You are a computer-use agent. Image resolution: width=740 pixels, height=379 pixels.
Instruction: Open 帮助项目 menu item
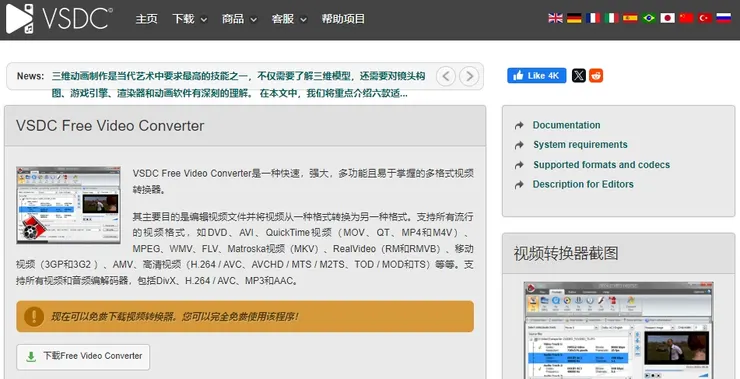[x=343, y=19]
